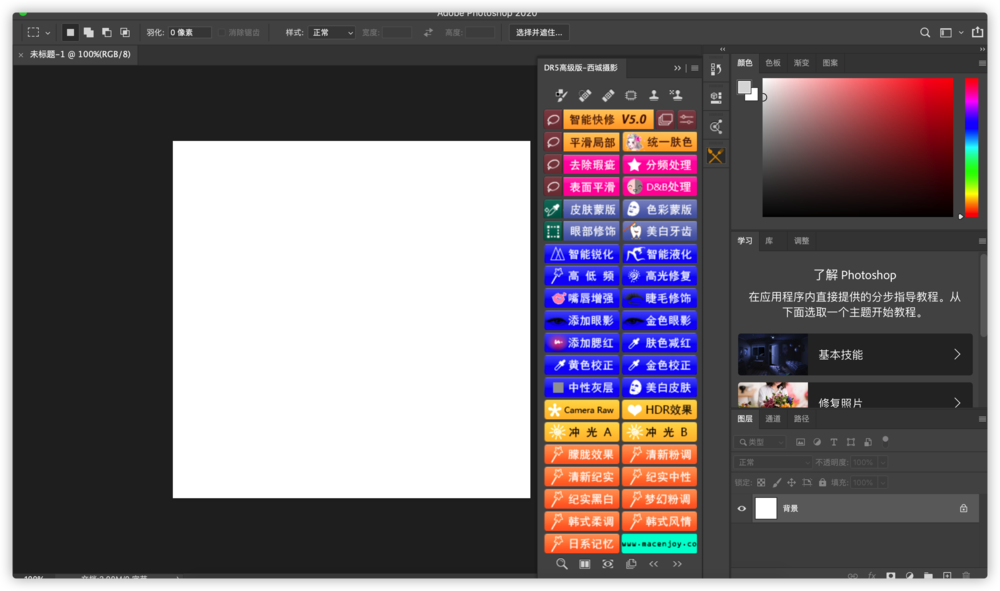
Task: Open the sliders settings icon beside 智能快修
Action: click(x=687, y=119)
